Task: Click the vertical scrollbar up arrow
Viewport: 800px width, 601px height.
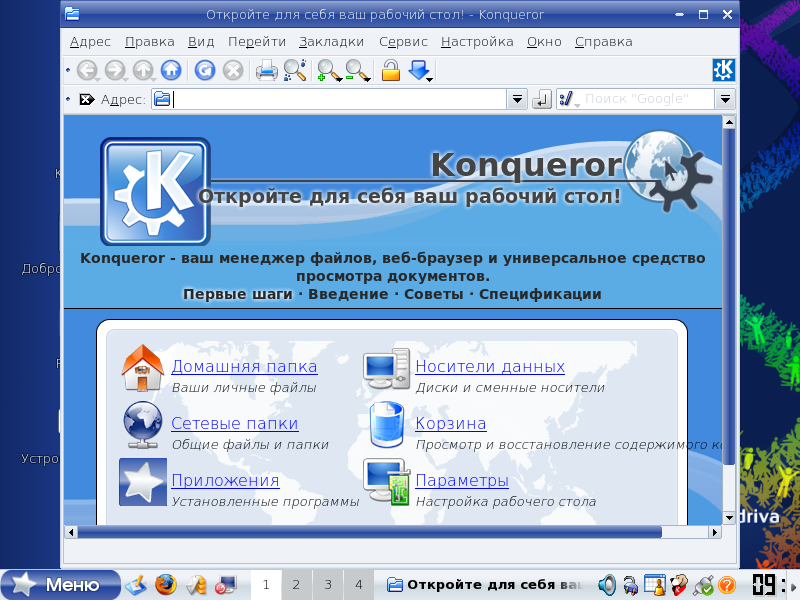Action: point(729,122)
